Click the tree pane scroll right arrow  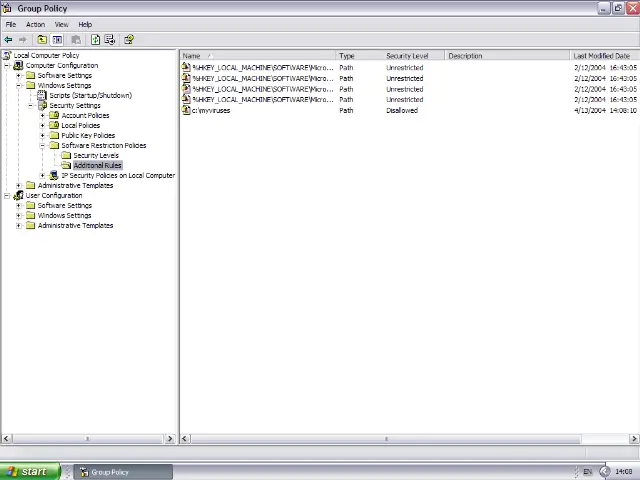point(170,439)
